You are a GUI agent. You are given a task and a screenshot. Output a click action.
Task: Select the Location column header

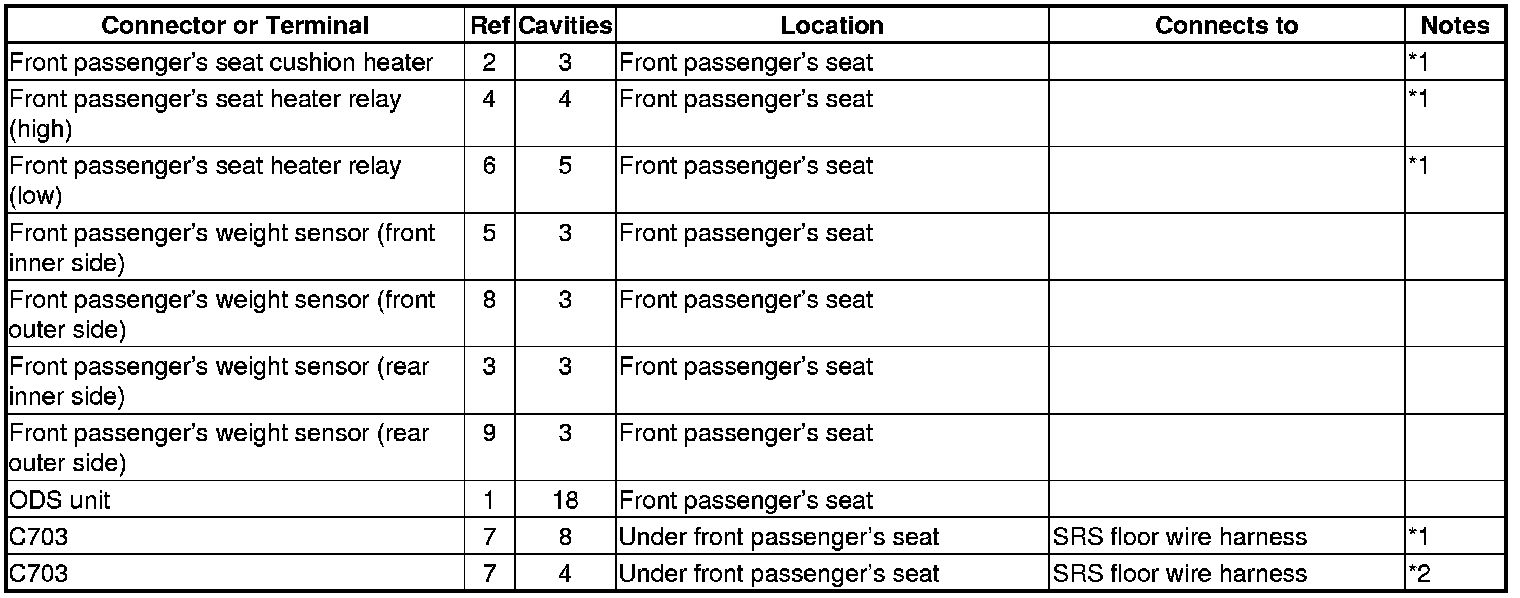pos(832,25)
